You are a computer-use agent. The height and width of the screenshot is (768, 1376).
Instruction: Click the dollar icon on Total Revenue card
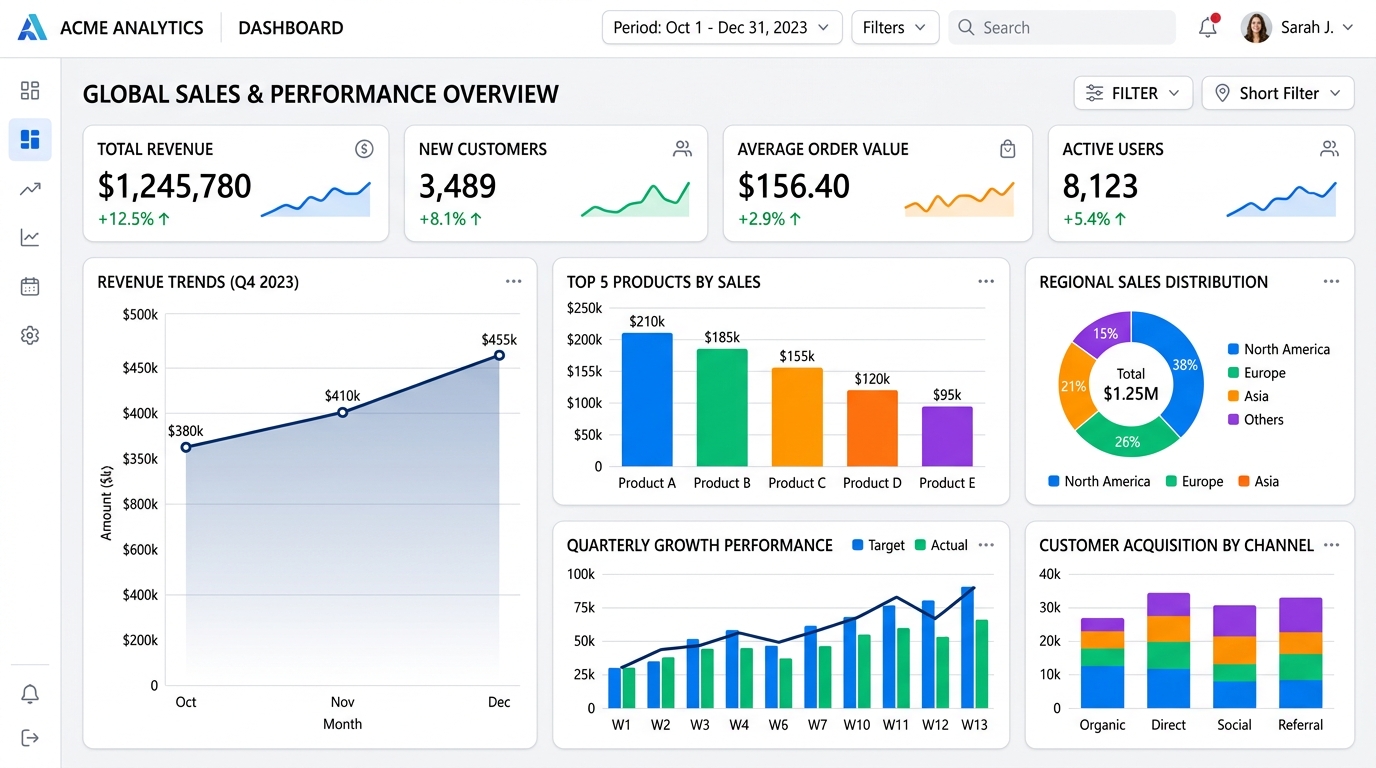(x=364, y=149)
